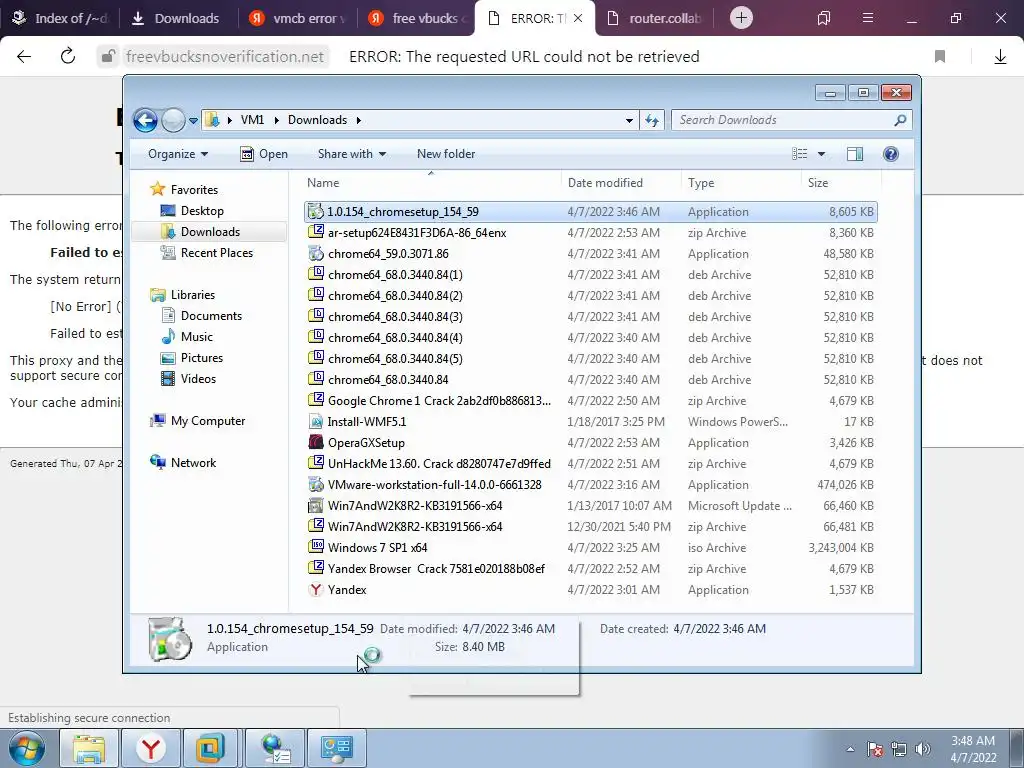Open VMware Workstation from the taskbar

point(210,748)
